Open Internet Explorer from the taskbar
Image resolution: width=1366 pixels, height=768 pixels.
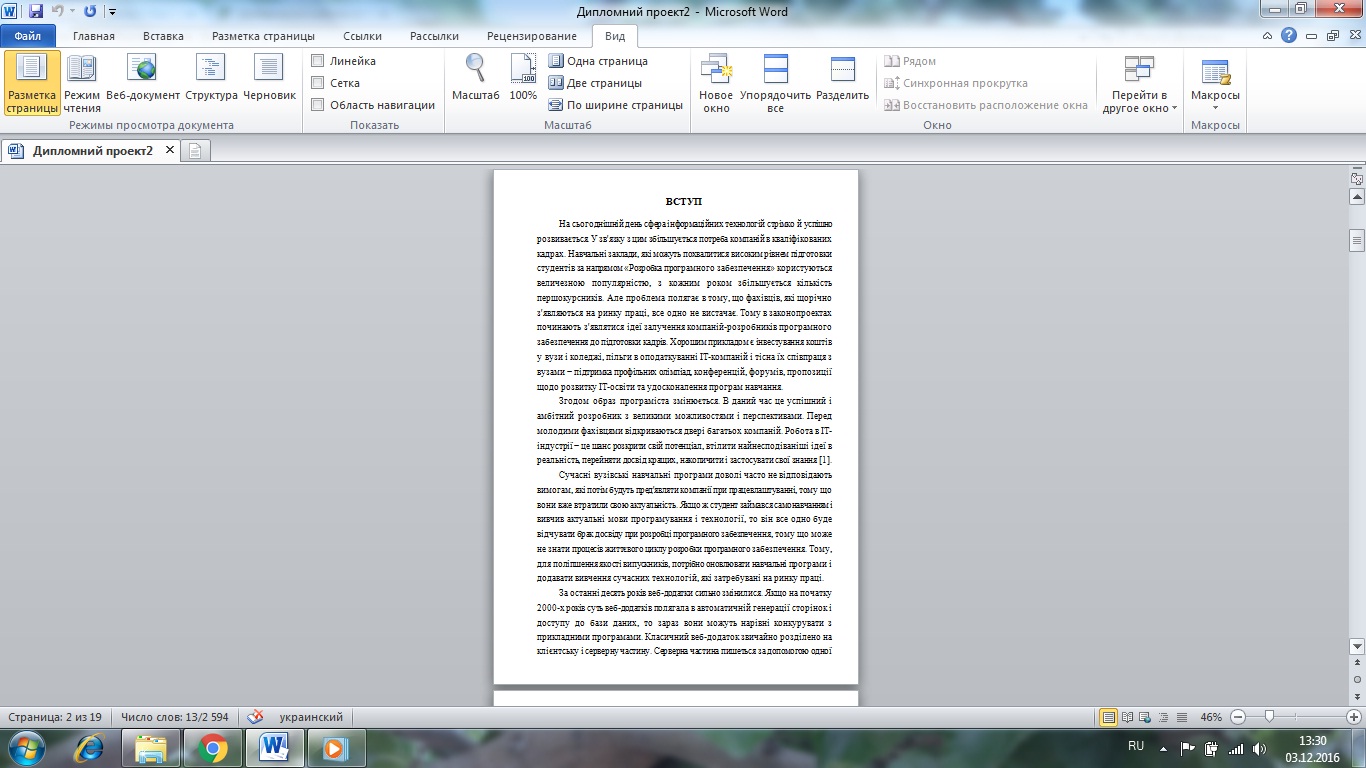[x=90, y=747]
